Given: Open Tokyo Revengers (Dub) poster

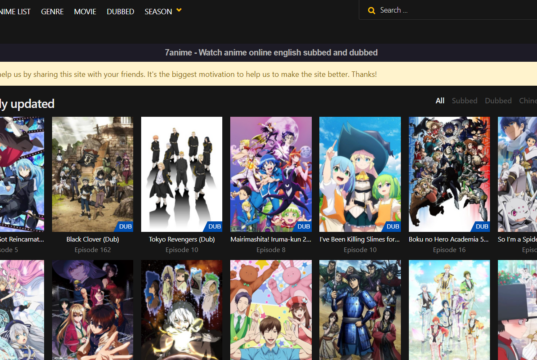Looking at the screenshot, I should (x=182, y=174).
